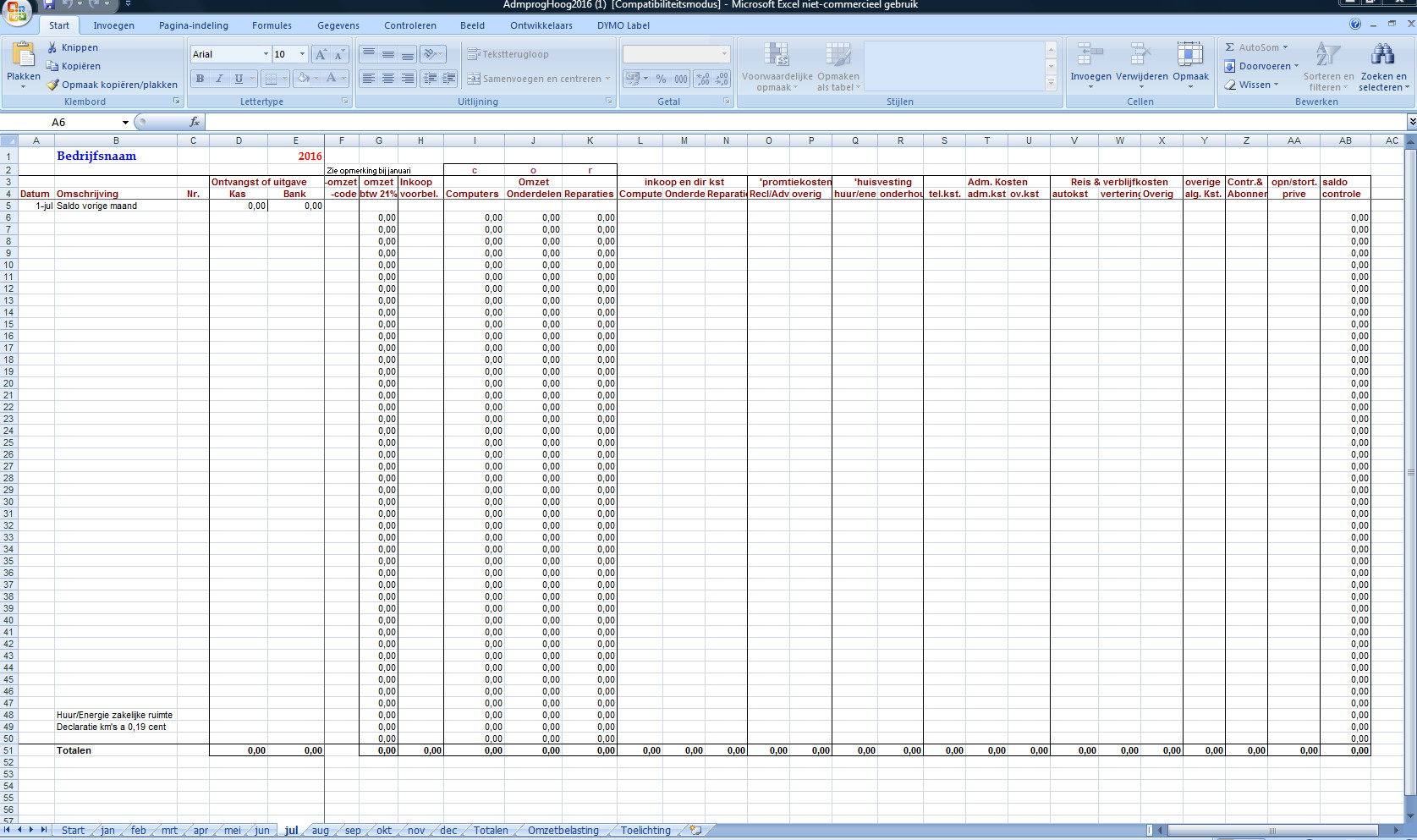The height and width of the screenshot is (840, 1417).
Task: Click the Tekstterugloop wrap text button
Action: [508, 54]
